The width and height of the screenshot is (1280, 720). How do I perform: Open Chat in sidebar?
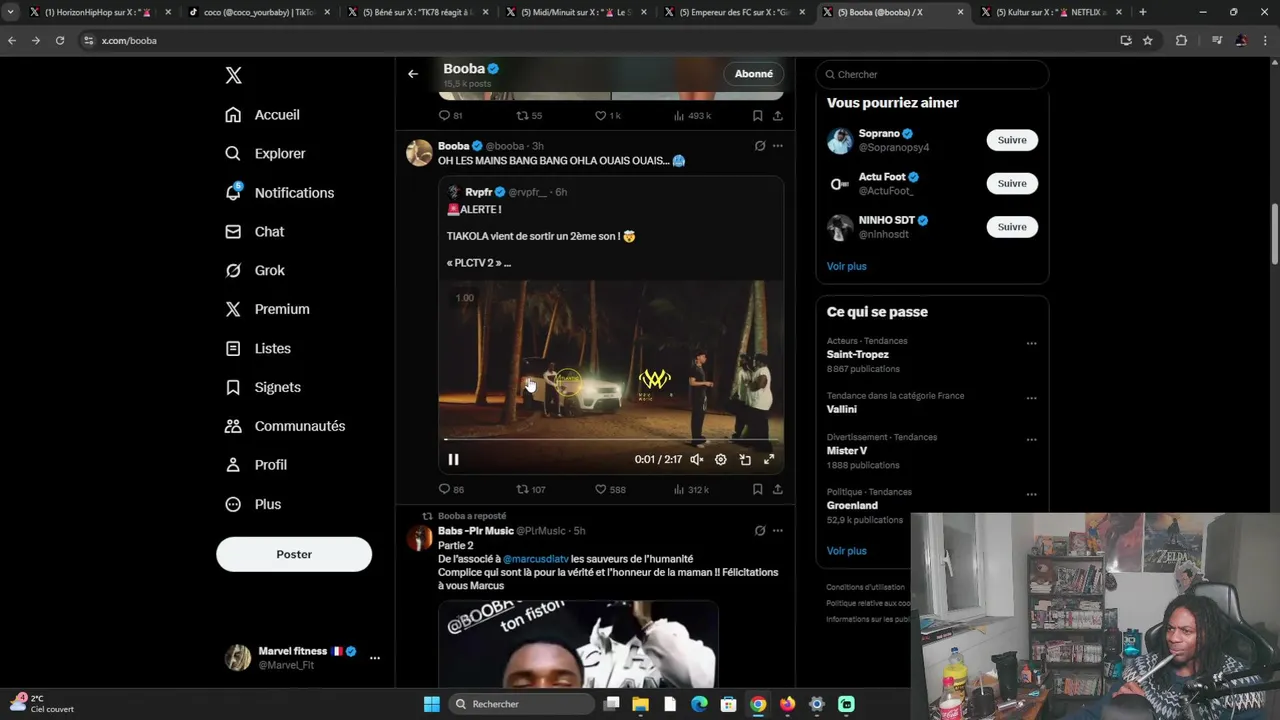255,231
